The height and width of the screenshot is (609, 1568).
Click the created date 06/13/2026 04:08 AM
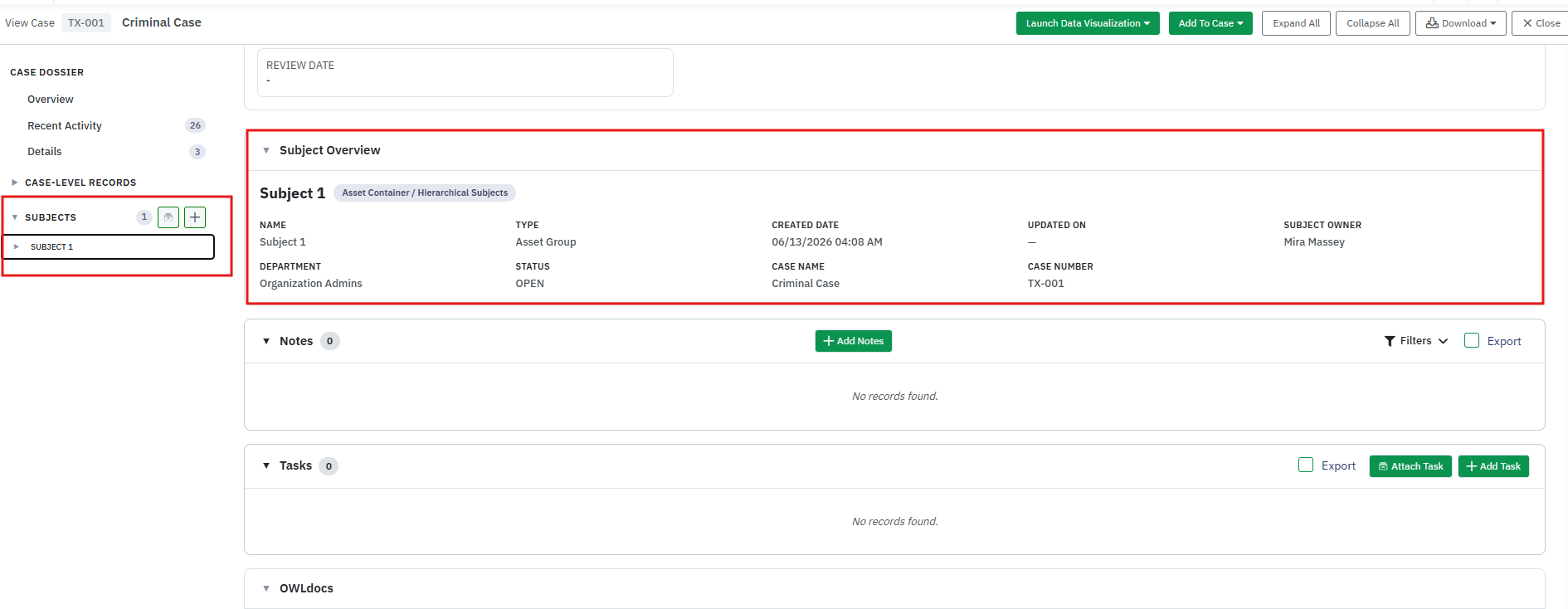pyautogui.click(x=827, y=242)
